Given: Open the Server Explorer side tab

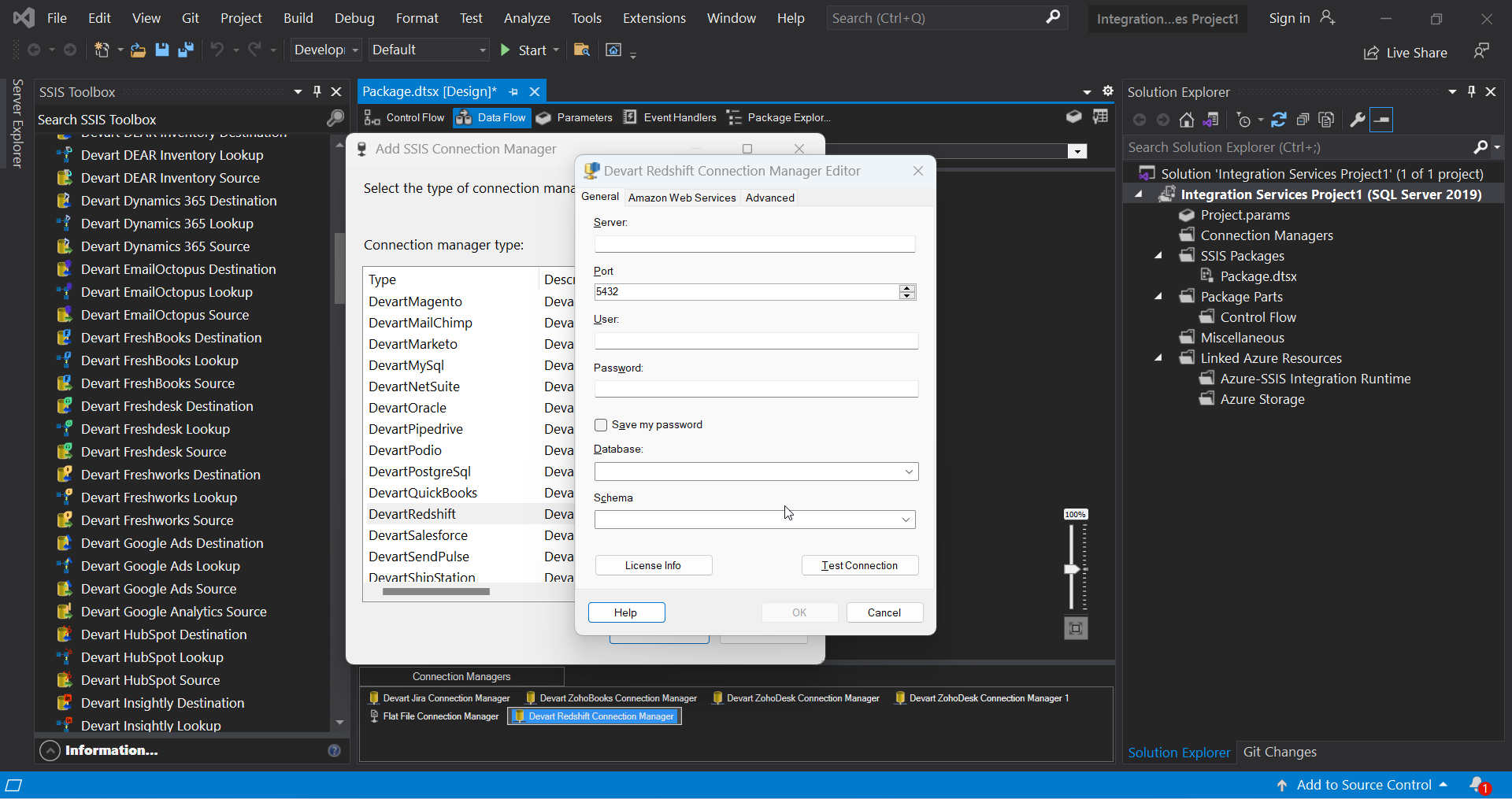Looking at the screenshot, I should coord(17,124).
